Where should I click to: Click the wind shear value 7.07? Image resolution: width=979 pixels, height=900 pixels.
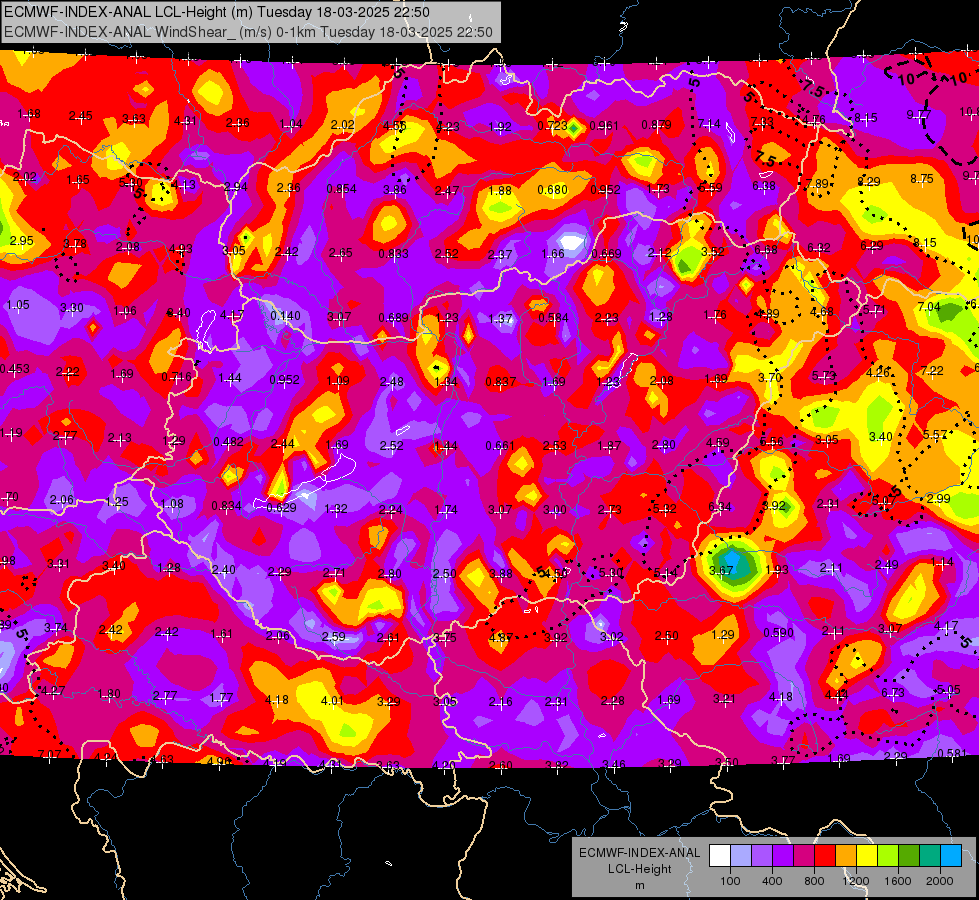[x=49, y=754]
